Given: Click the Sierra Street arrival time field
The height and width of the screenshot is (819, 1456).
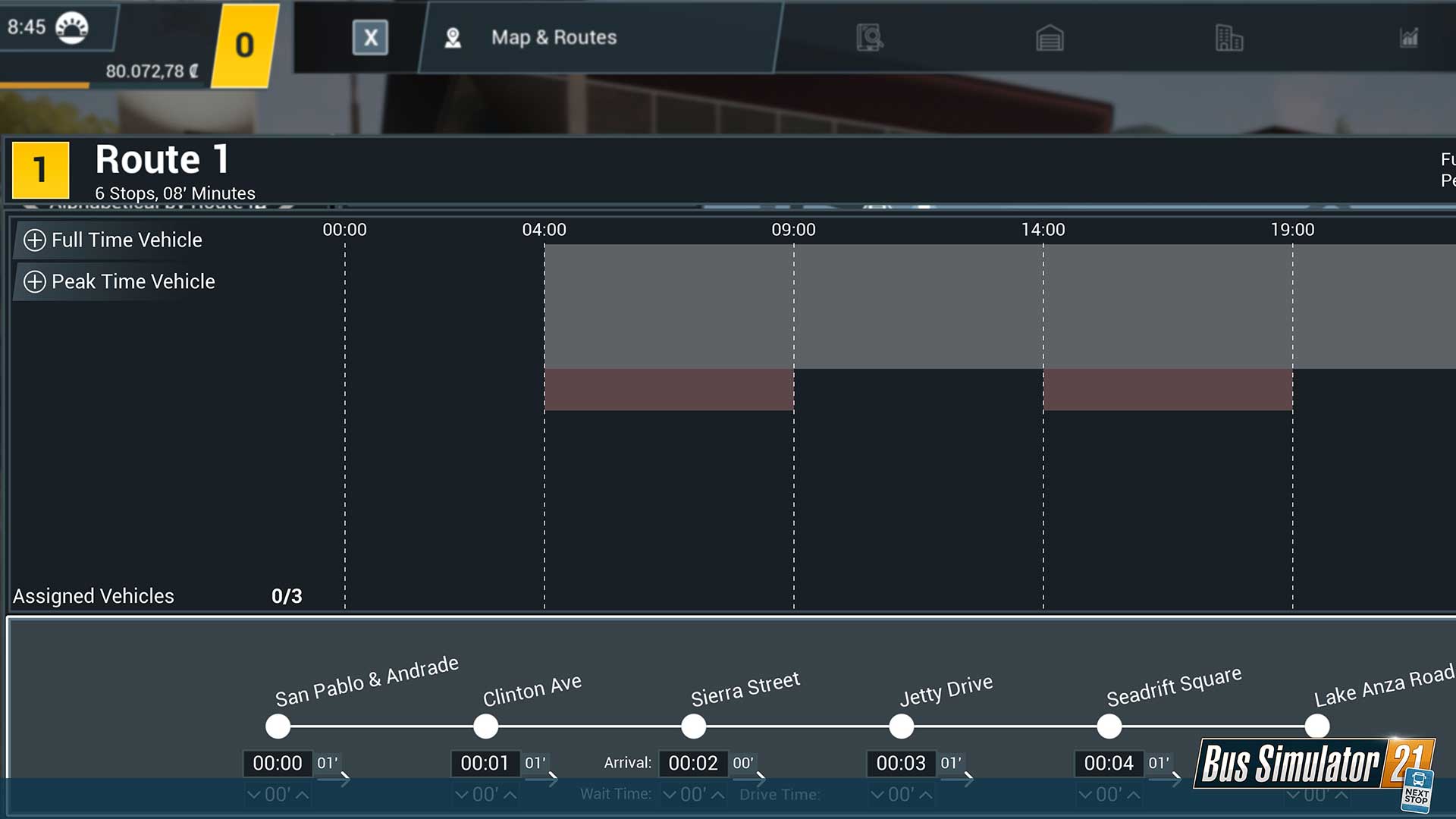Looking at the screenshot, I should pyautogui.click(x=692, y=763).
